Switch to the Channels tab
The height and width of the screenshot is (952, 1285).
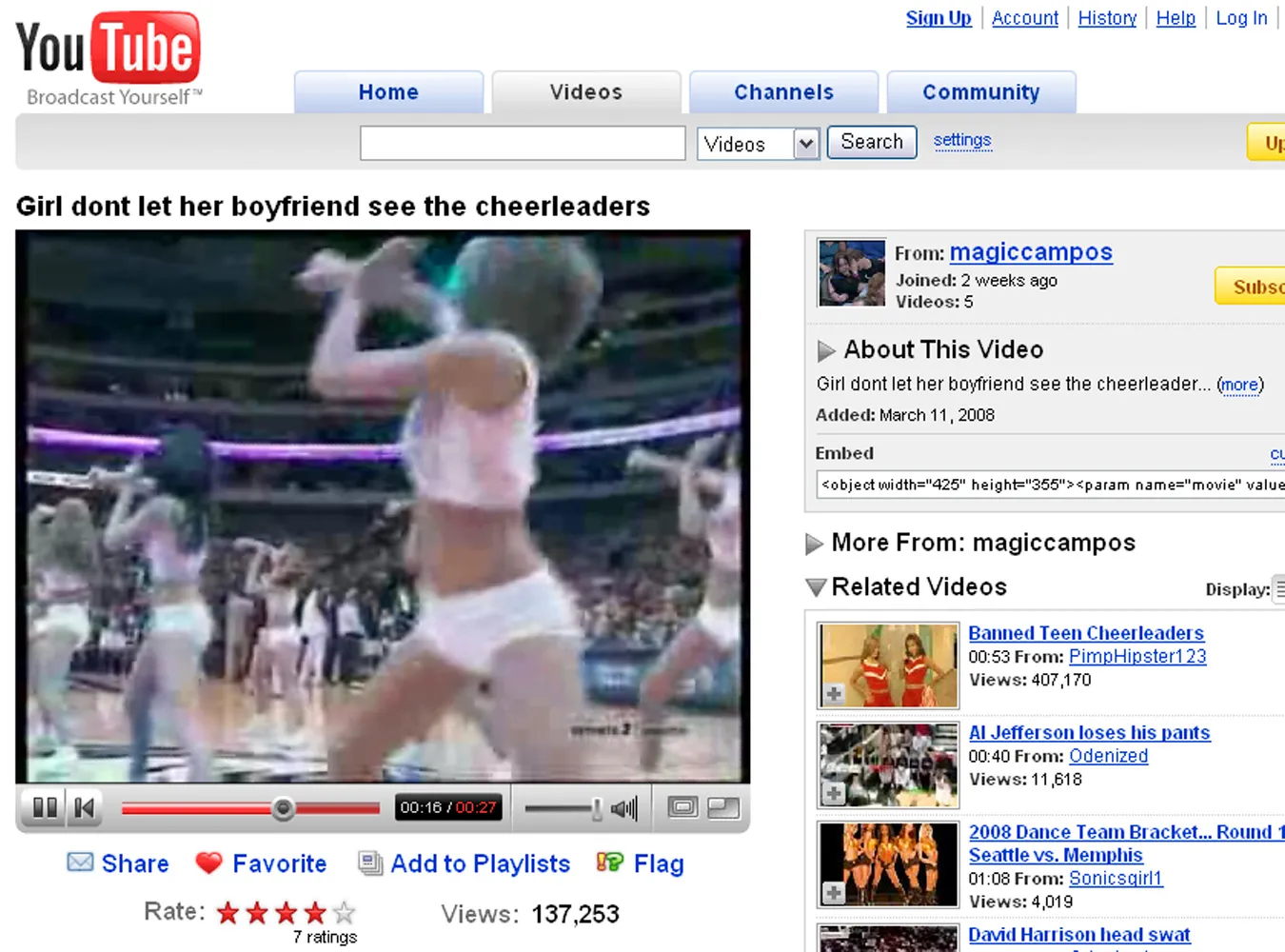click(783, 92)
